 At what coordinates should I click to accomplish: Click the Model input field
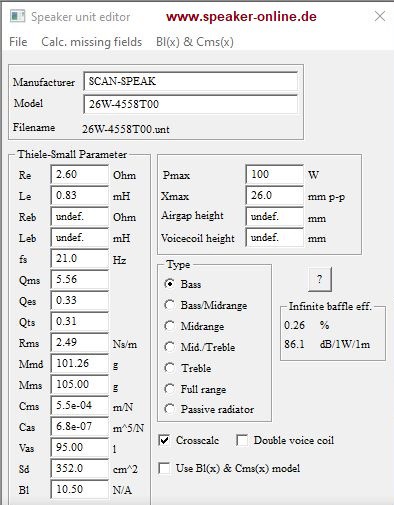(190, 104)
